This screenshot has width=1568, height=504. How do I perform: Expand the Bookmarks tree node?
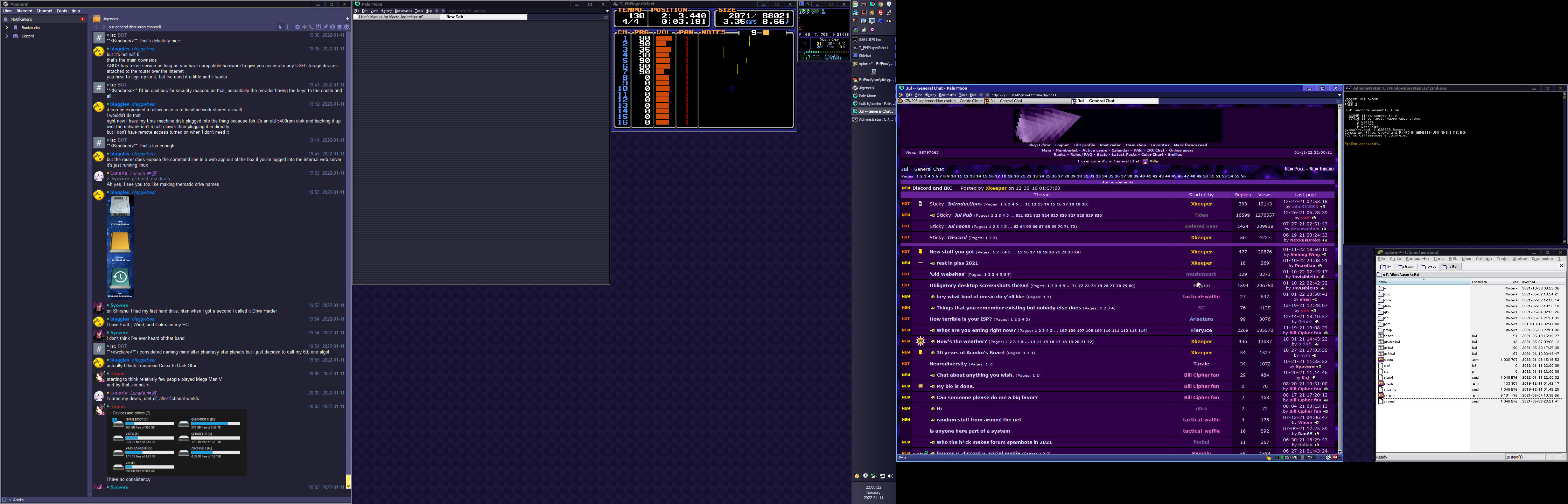[x=7, y=27]
